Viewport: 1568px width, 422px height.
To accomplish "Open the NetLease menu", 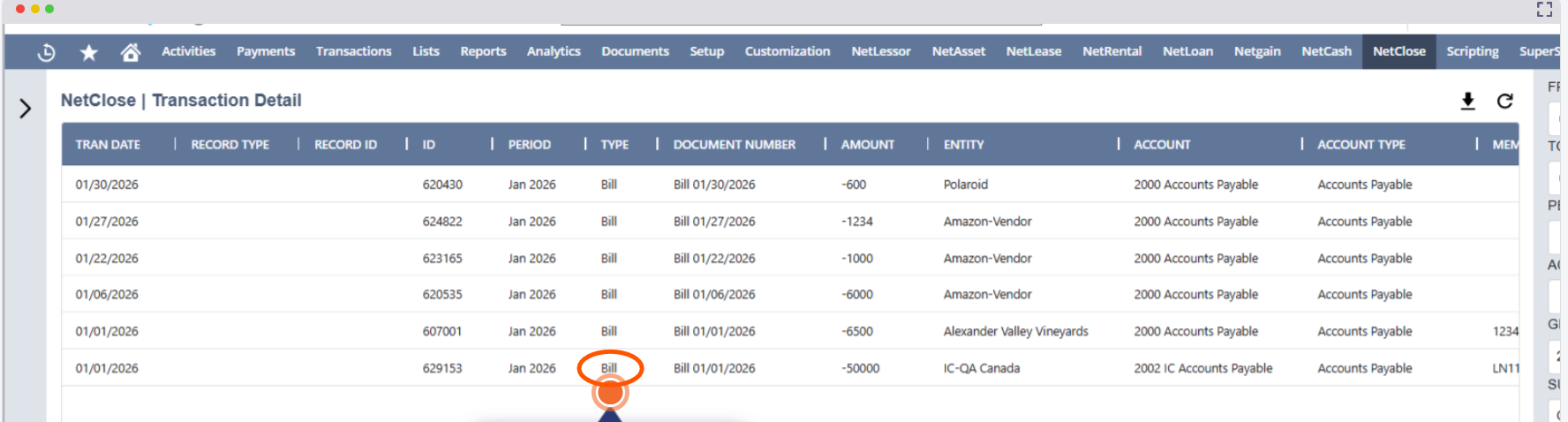I will click(x=1033, y=51).
